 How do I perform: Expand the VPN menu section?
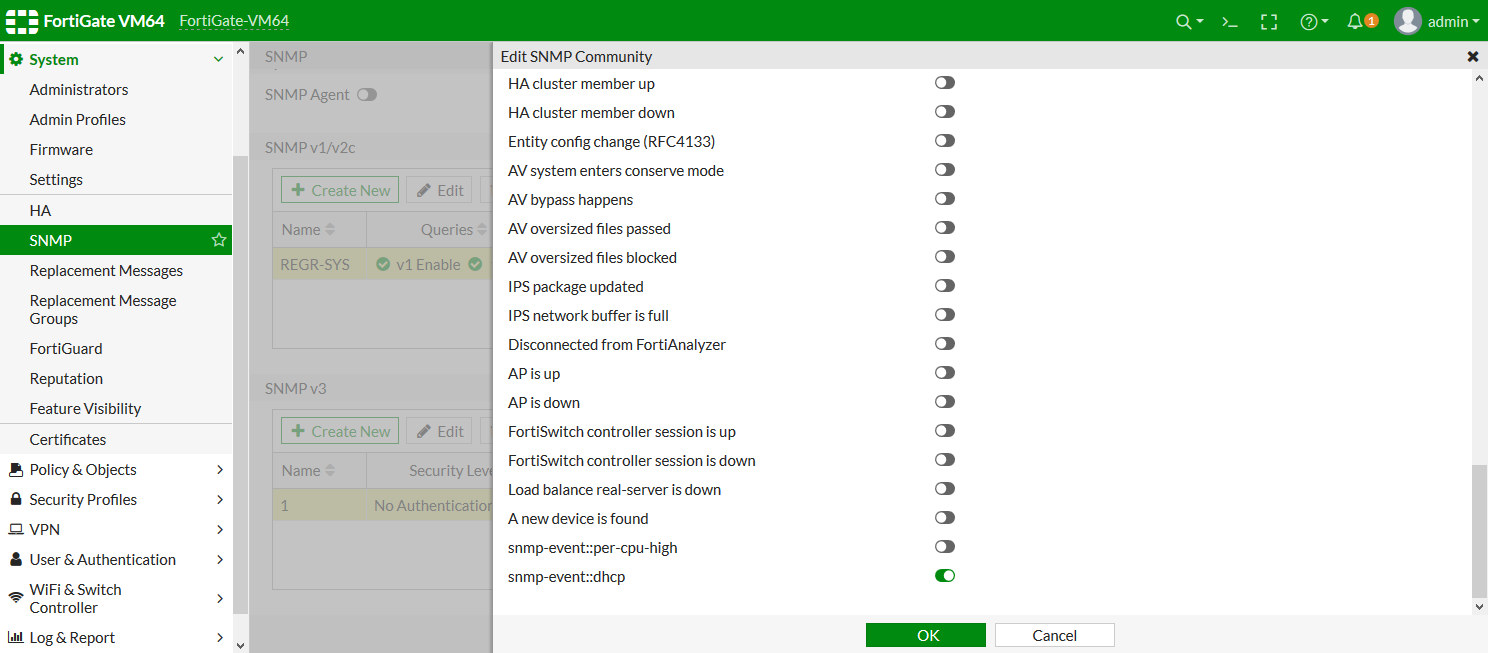pos(116,529)
